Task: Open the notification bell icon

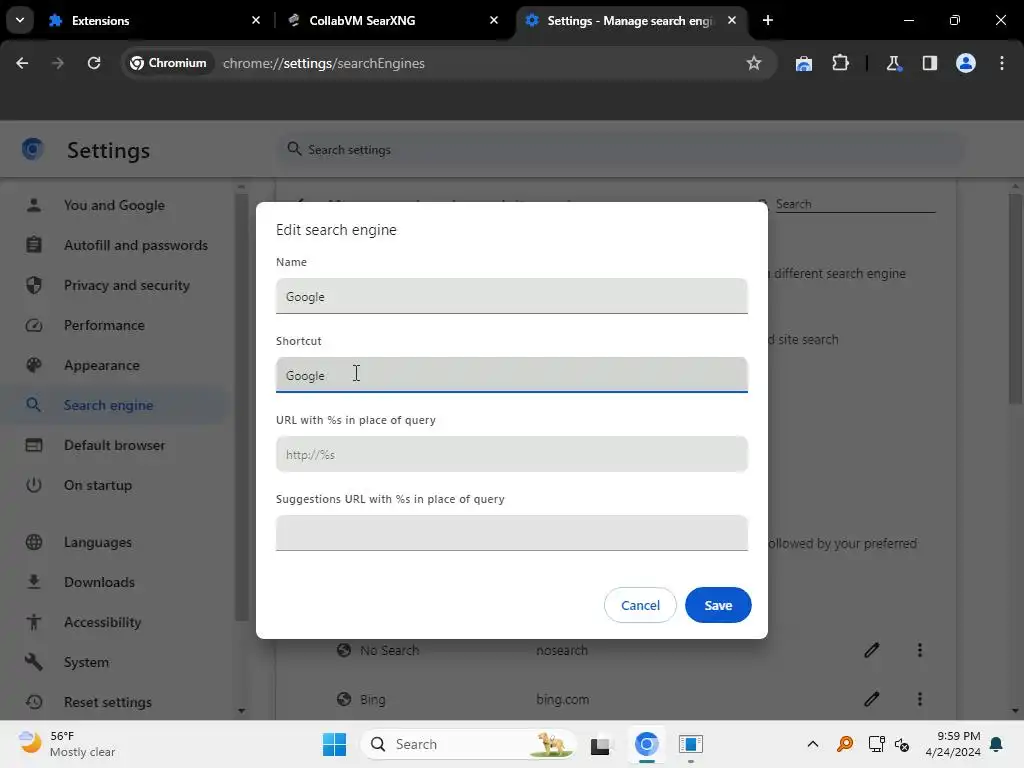Action: (x=997, y=744)
